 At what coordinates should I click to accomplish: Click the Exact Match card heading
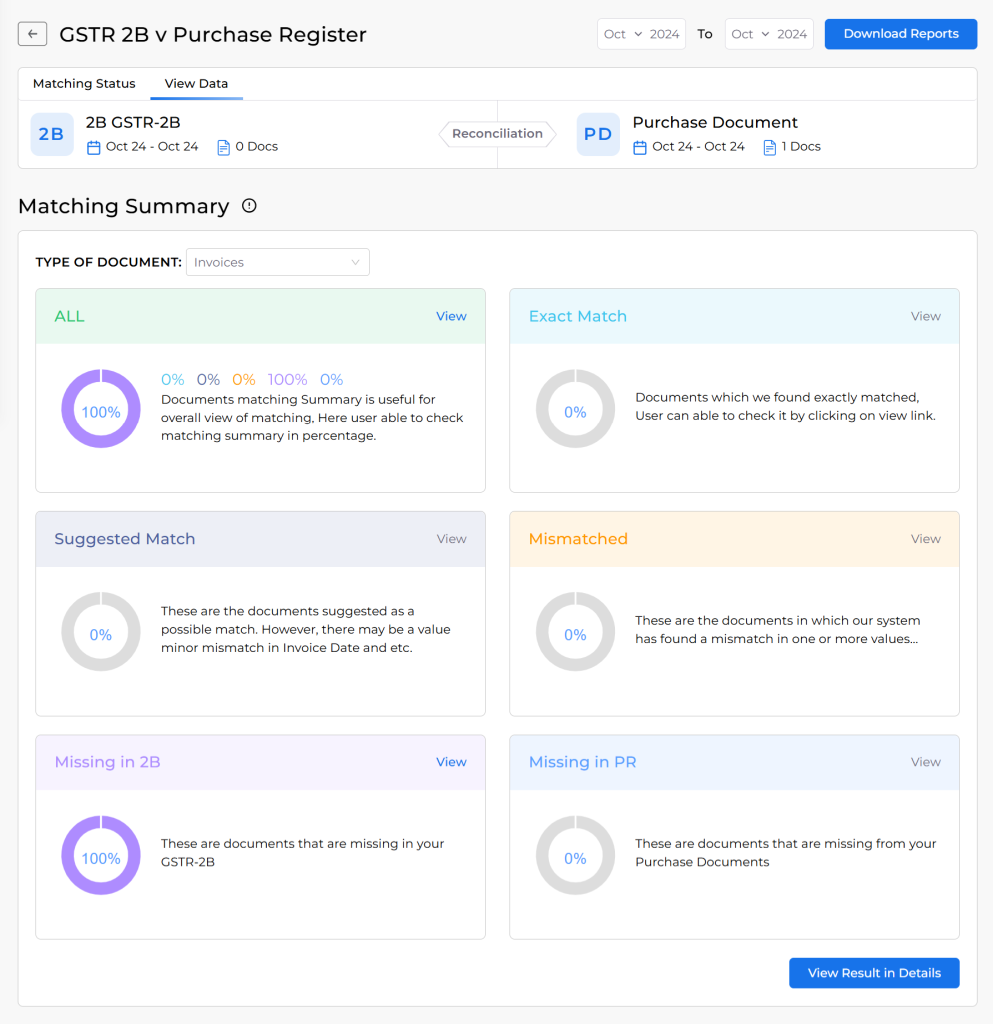pyautogui.click(x=578, y=316)
